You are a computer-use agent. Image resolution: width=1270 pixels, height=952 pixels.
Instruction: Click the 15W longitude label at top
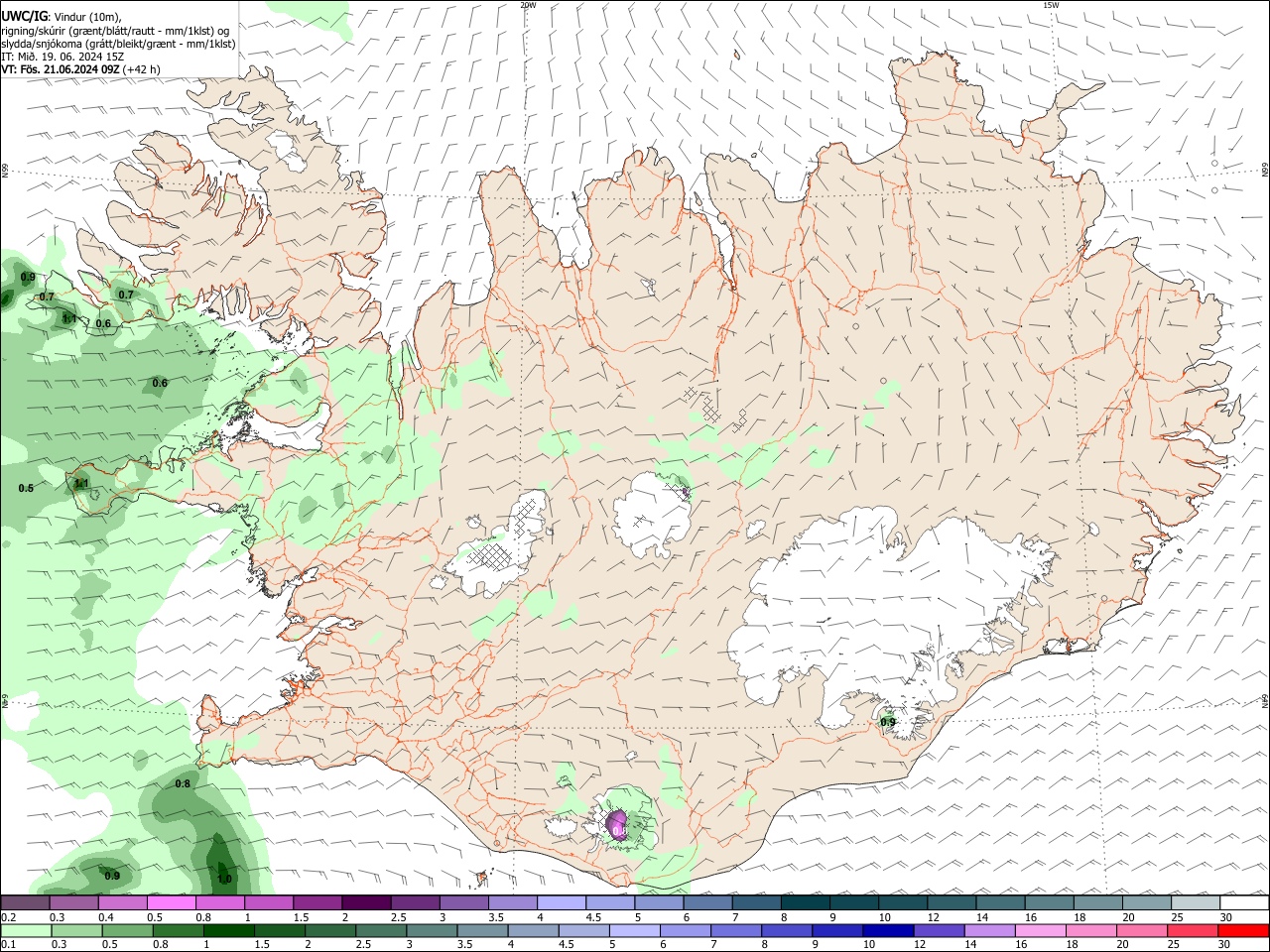tap(1051, 5)
